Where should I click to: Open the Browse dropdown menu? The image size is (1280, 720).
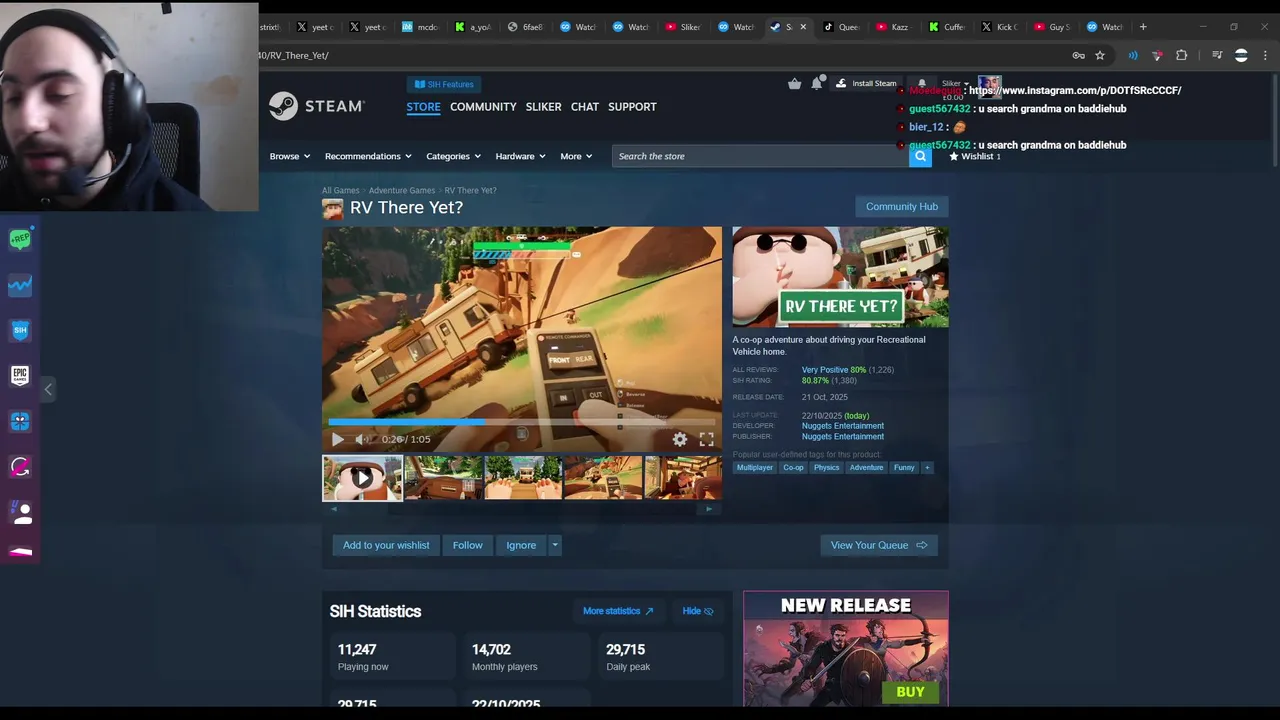coord(290,156)
